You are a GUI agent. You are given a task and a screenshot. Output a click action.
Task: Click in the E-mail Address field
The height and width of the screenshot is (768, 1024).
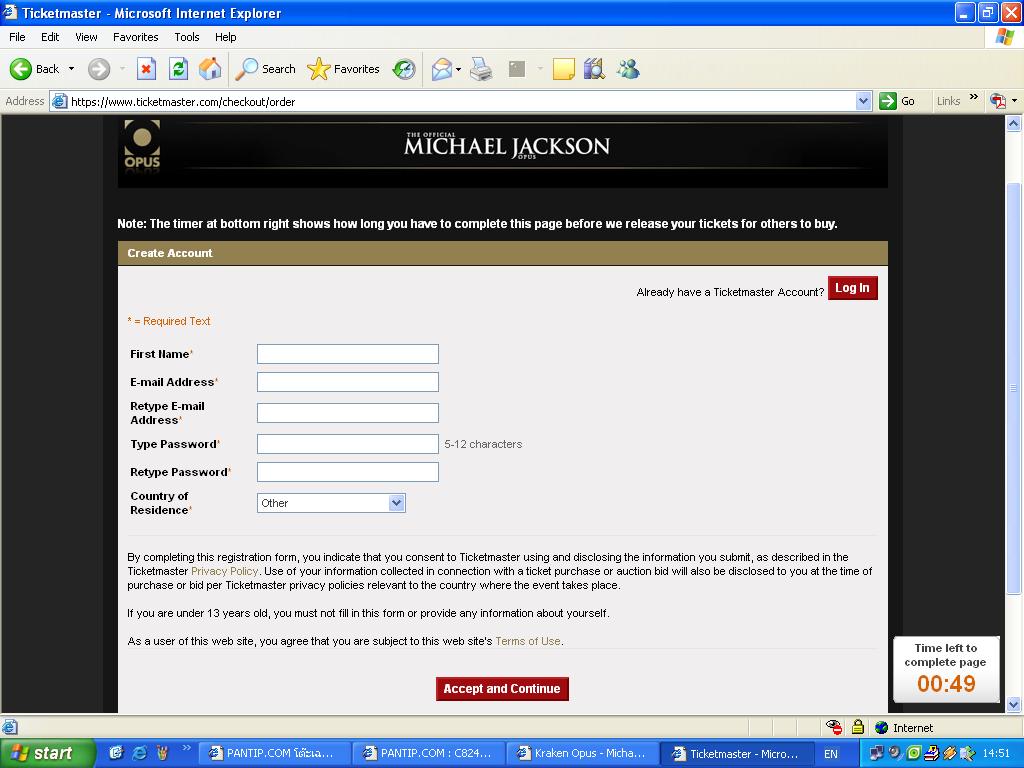[347, 382]
